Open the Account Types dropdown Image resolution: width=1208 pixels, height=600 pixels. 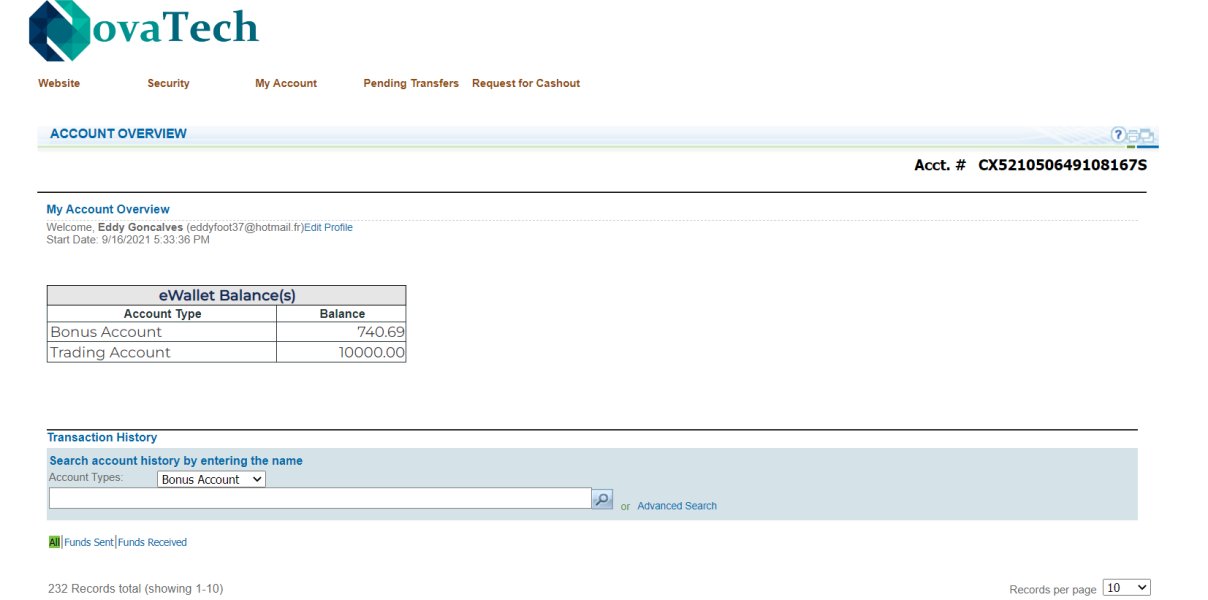coord(211,480)
